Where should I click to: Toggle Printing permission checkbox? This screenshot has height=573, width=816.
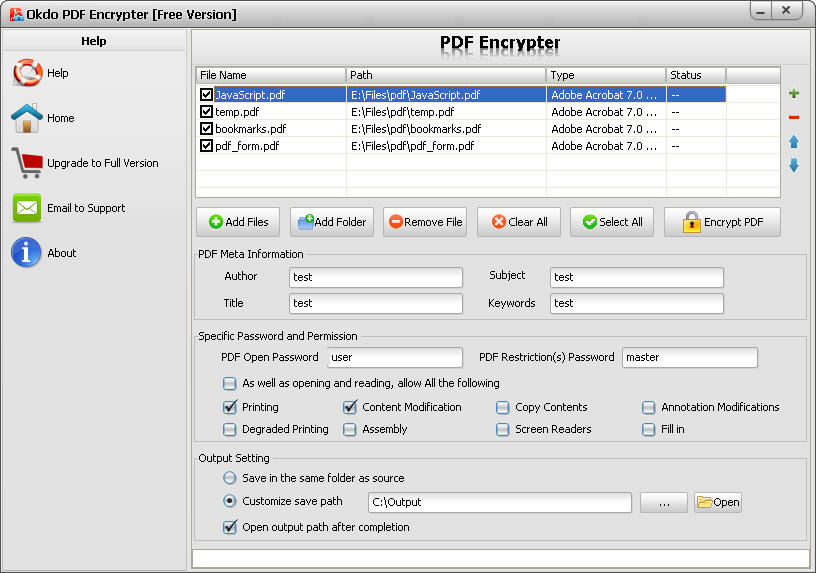pyautogui.click(x=230, y=407)
